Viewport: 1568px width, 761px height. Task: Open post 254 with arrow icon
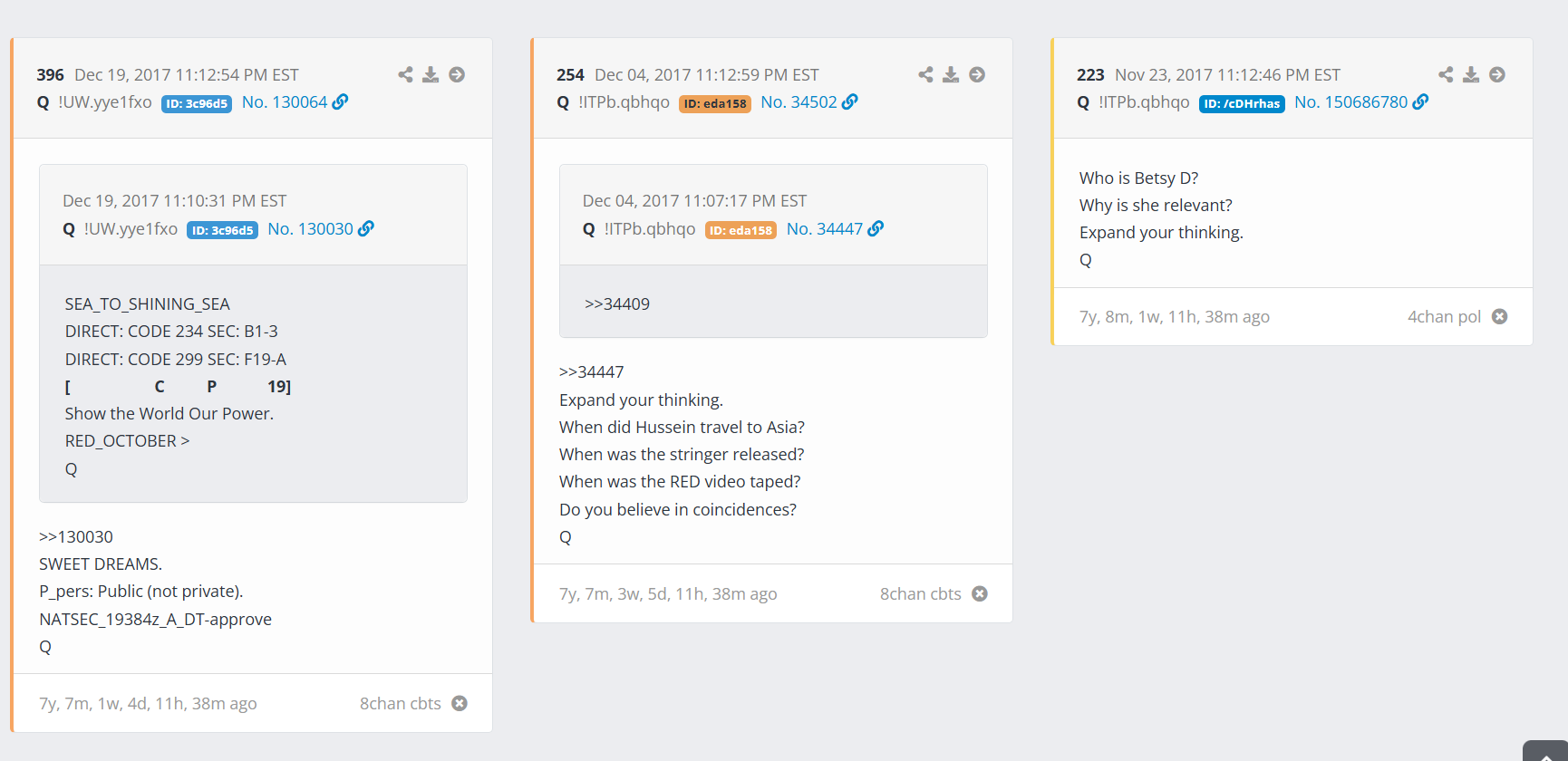click(977, 74)
